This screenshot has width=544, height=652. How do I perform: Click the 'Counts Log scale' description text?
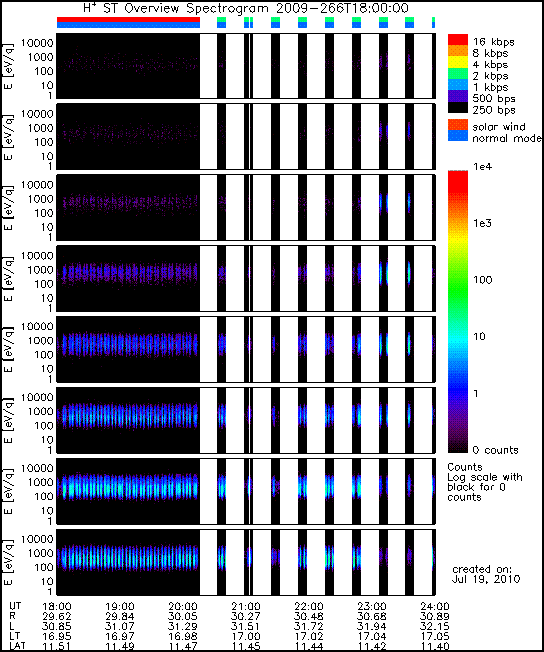pos(485,482)
